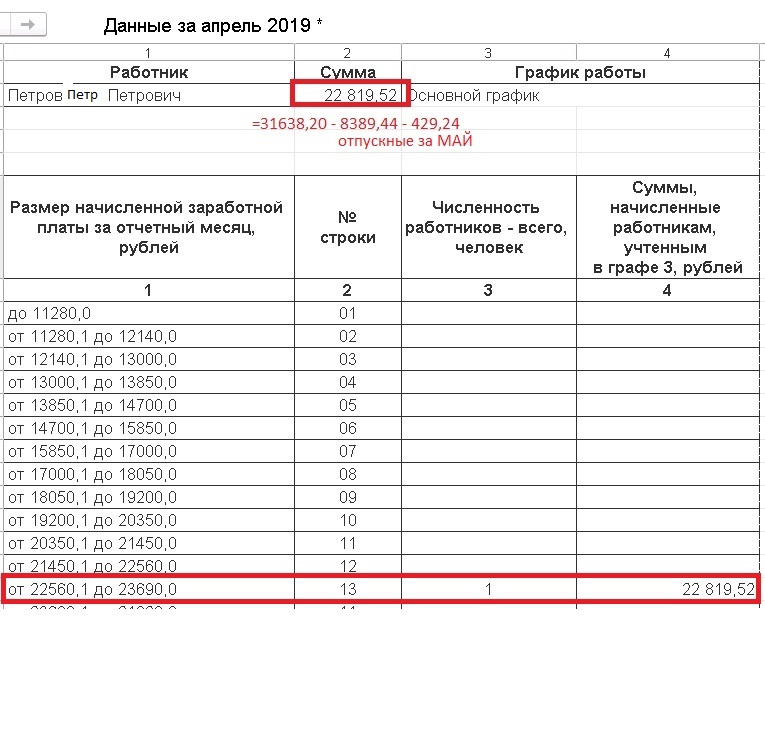Select the Основной график schedule cell
The image size is (765, 740).
(x=580, y=95)
